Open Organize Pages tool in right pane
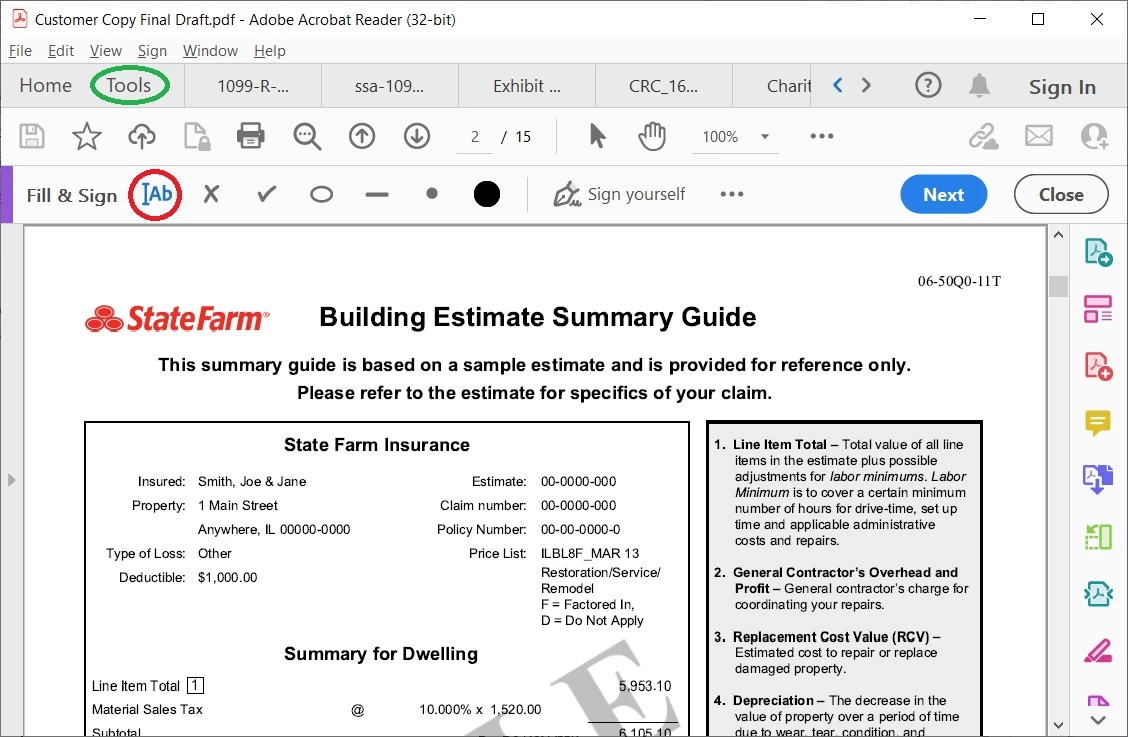The width and height of the screenshot is (1128, 737). 1098,309
